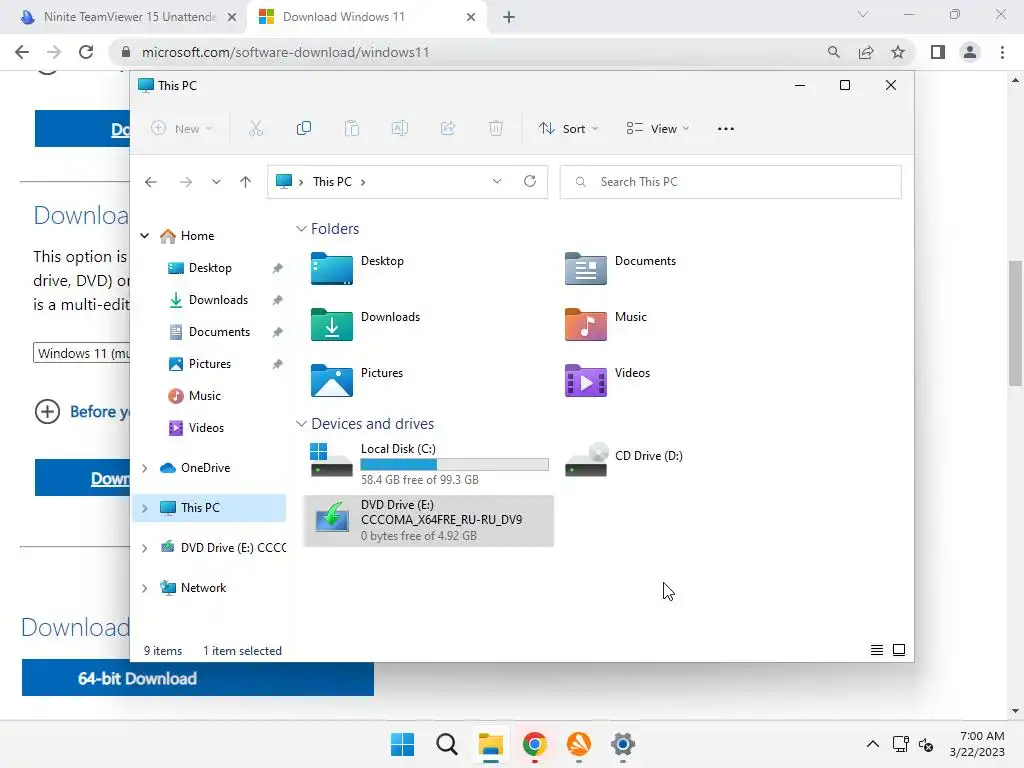Image resolution: width=1024 pixels, height=768 pixels.
Task: Open Downloads in navigation pane
Action: [x=218, y=300]
